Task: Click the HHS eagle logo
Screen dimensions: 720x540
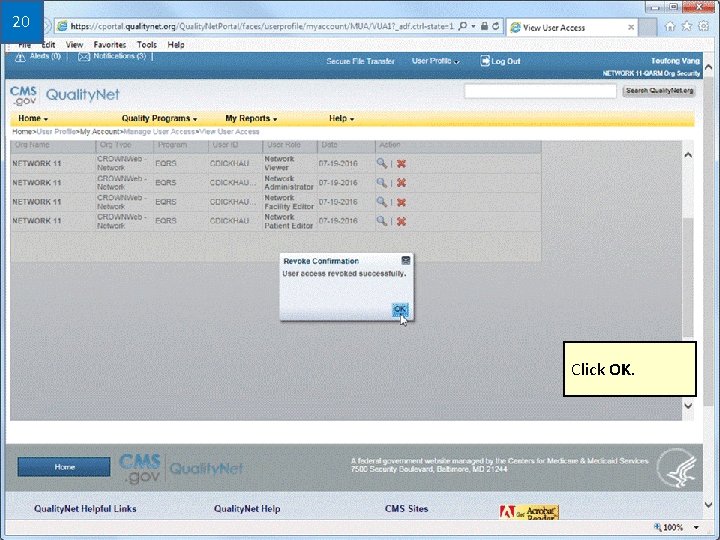Action: (x=677, y=468)
